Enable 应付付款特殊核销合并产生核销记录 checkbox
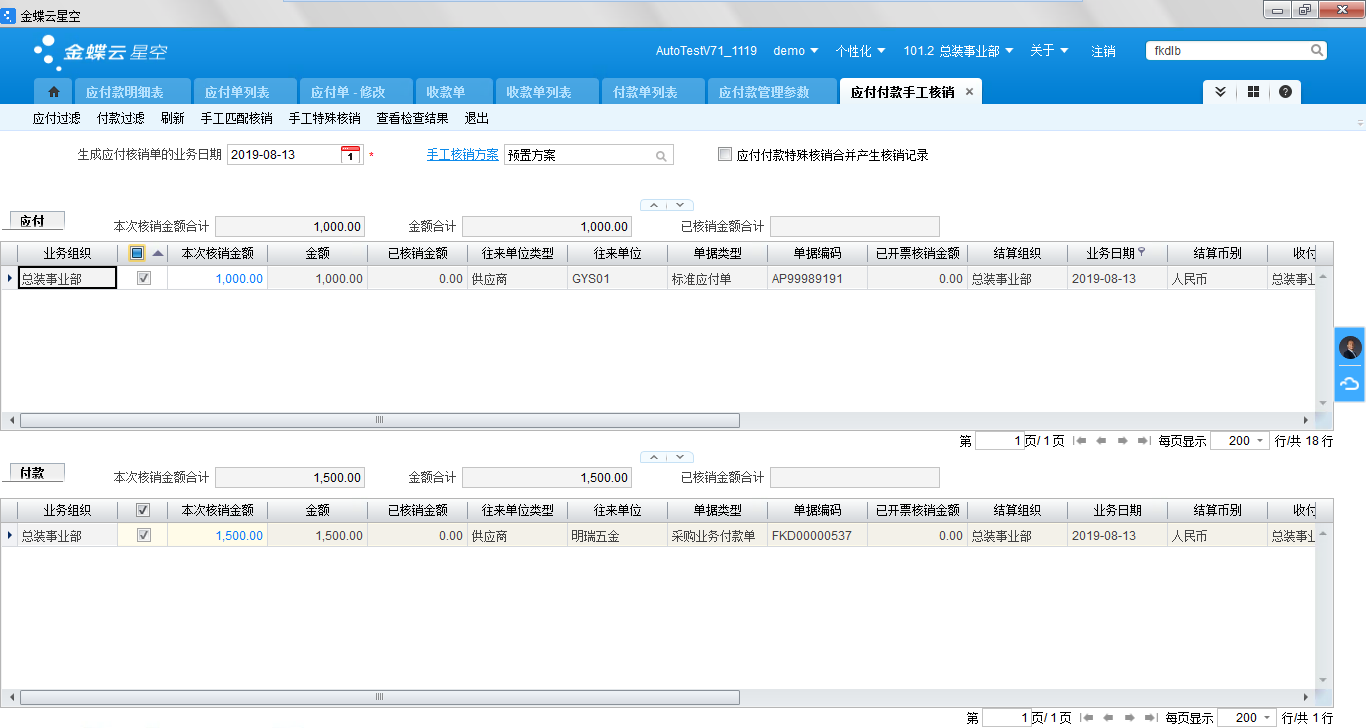 [x=725, y=155]
